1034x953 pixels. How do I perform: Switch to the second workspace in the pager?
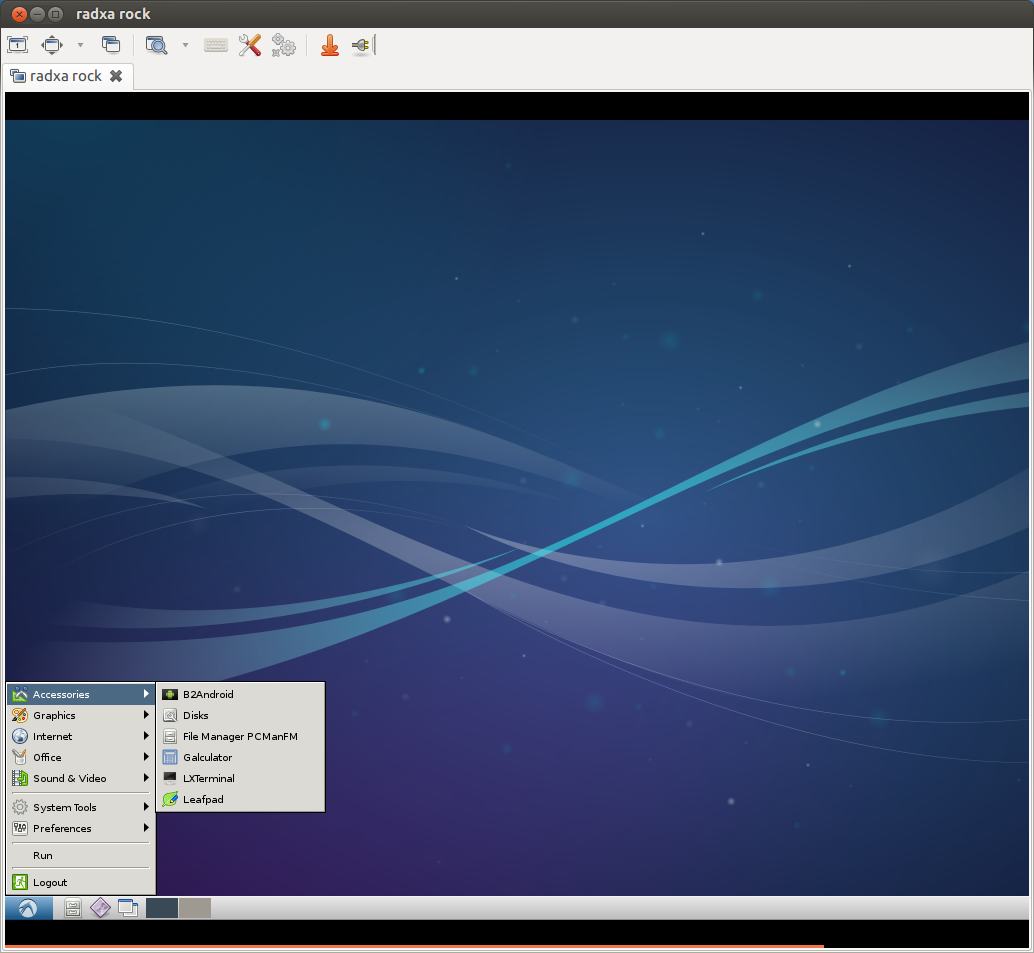point(193,907)
